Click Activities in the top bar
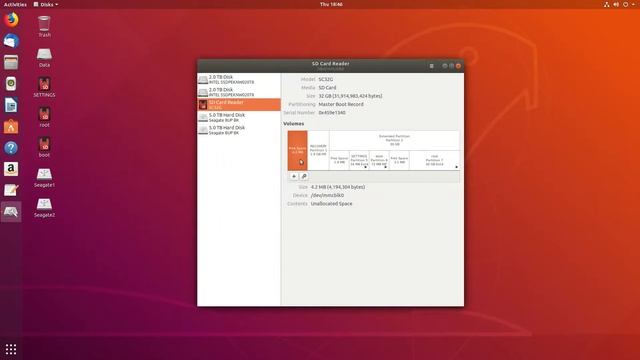This screenshot has height=360, width=640. [15, 4]
